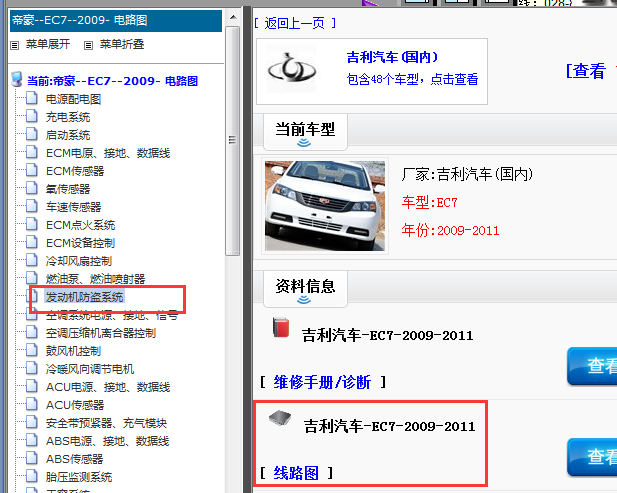
Task: Select ECM设备控制 tree item
Action: coord(81,243)
